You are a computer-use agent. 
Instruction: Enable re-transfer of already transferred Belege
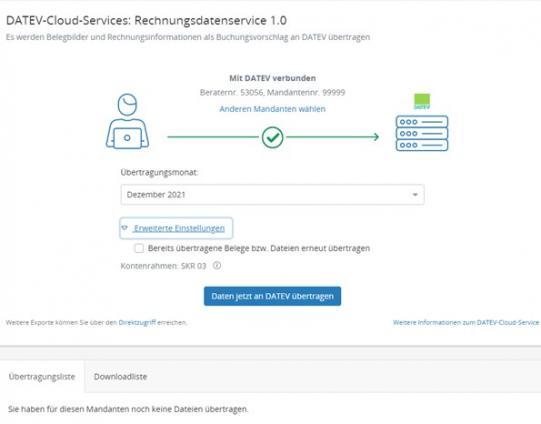click(139, 248)
